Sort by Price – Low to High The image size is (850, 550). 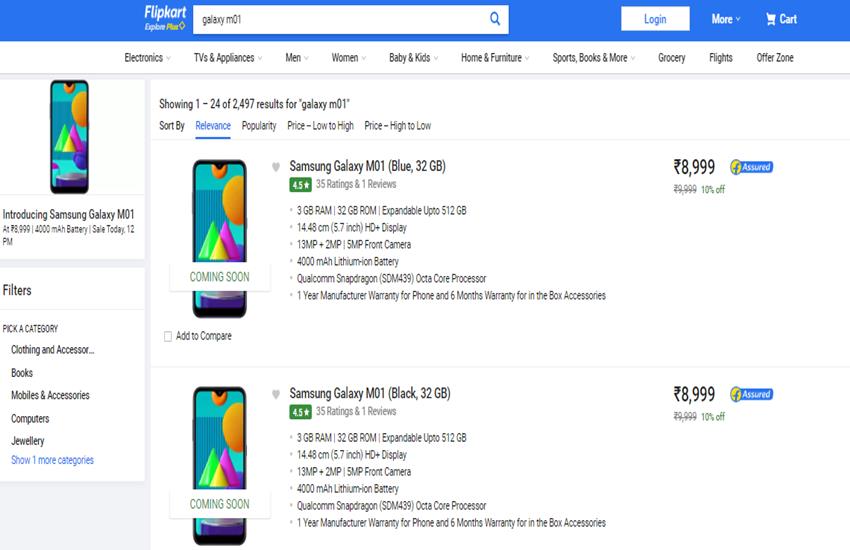click(x=320, y=126)
